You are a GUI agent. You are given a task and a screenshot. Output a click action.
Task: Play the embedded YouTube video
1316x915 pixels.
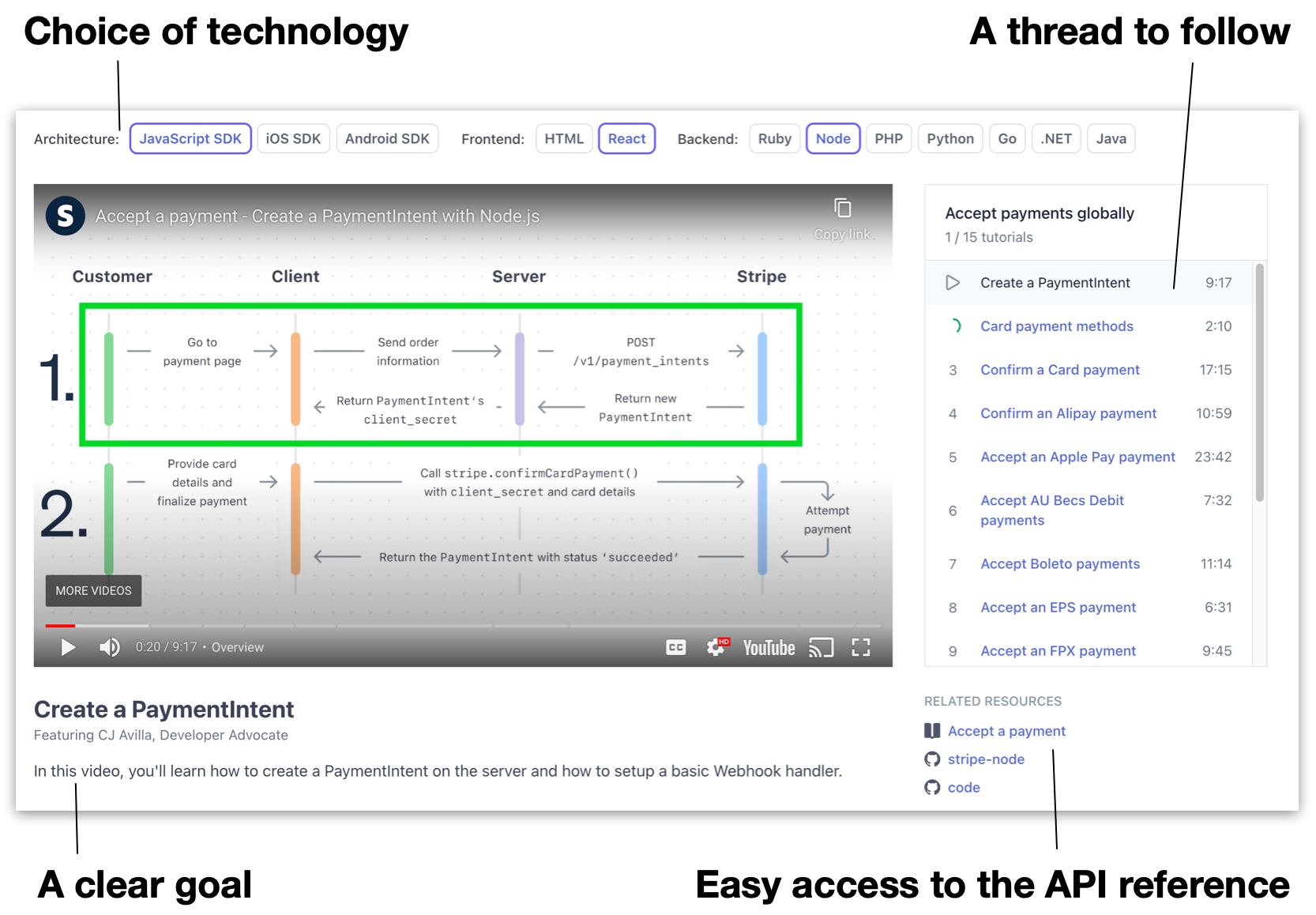tap(68, 647)
